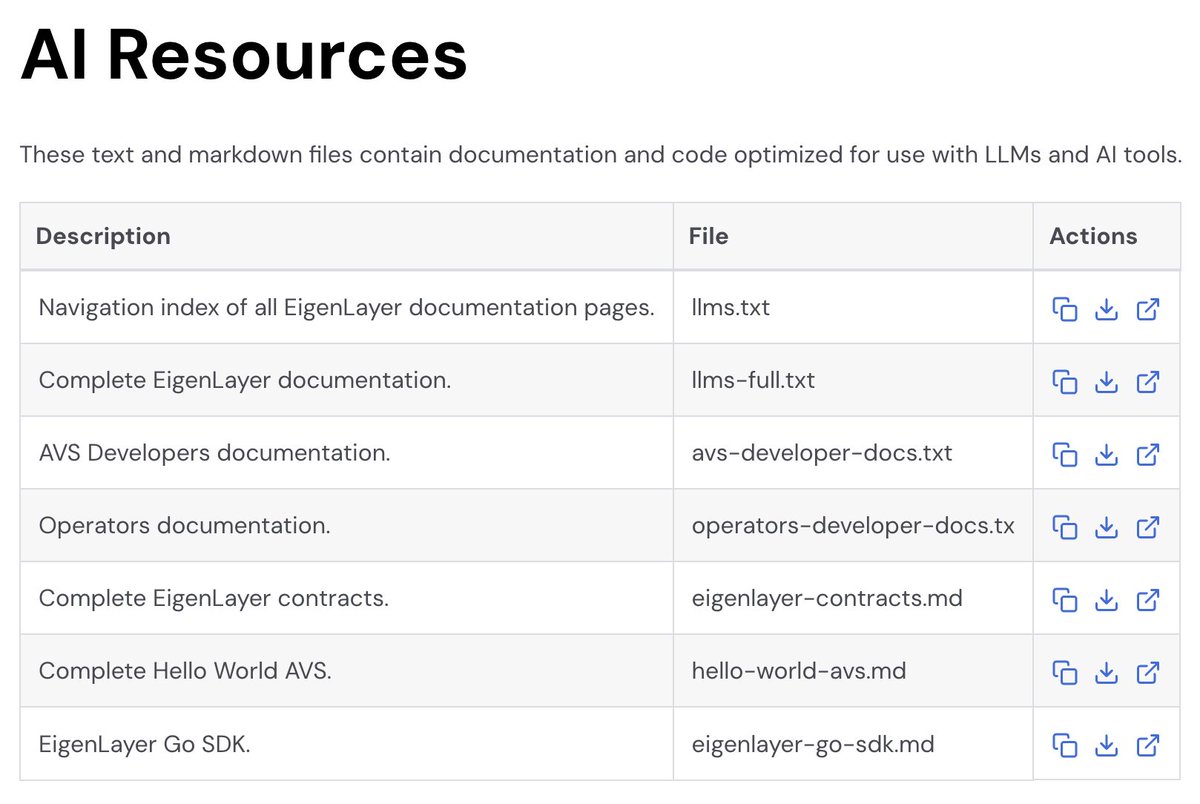Select the operators-developer-docs file name
This screenshot has width=1200, height=804.
(x=853, y=526)
